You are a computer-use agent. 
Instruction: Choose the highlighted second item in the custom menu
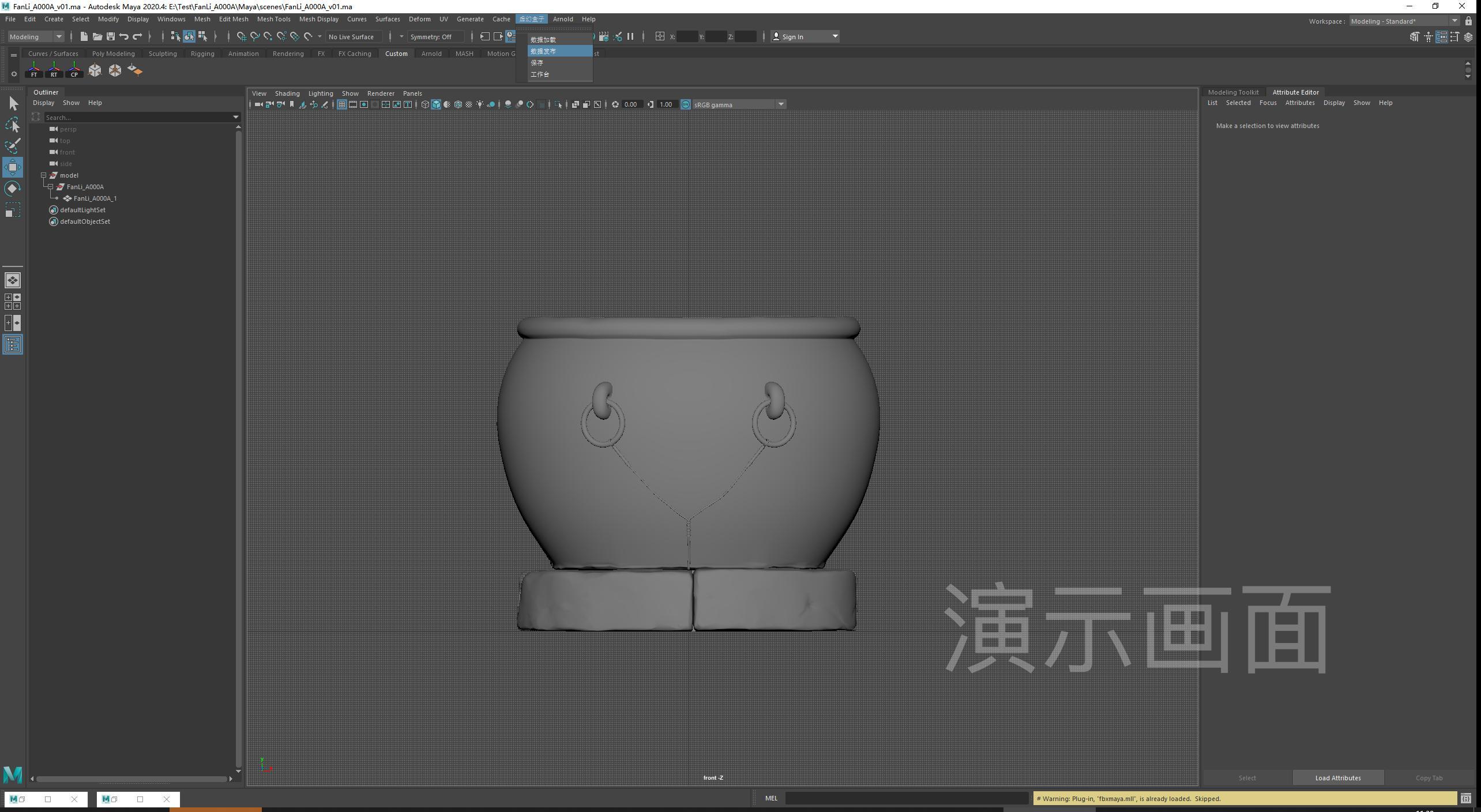pyautogui.click(x=559, y=51)
